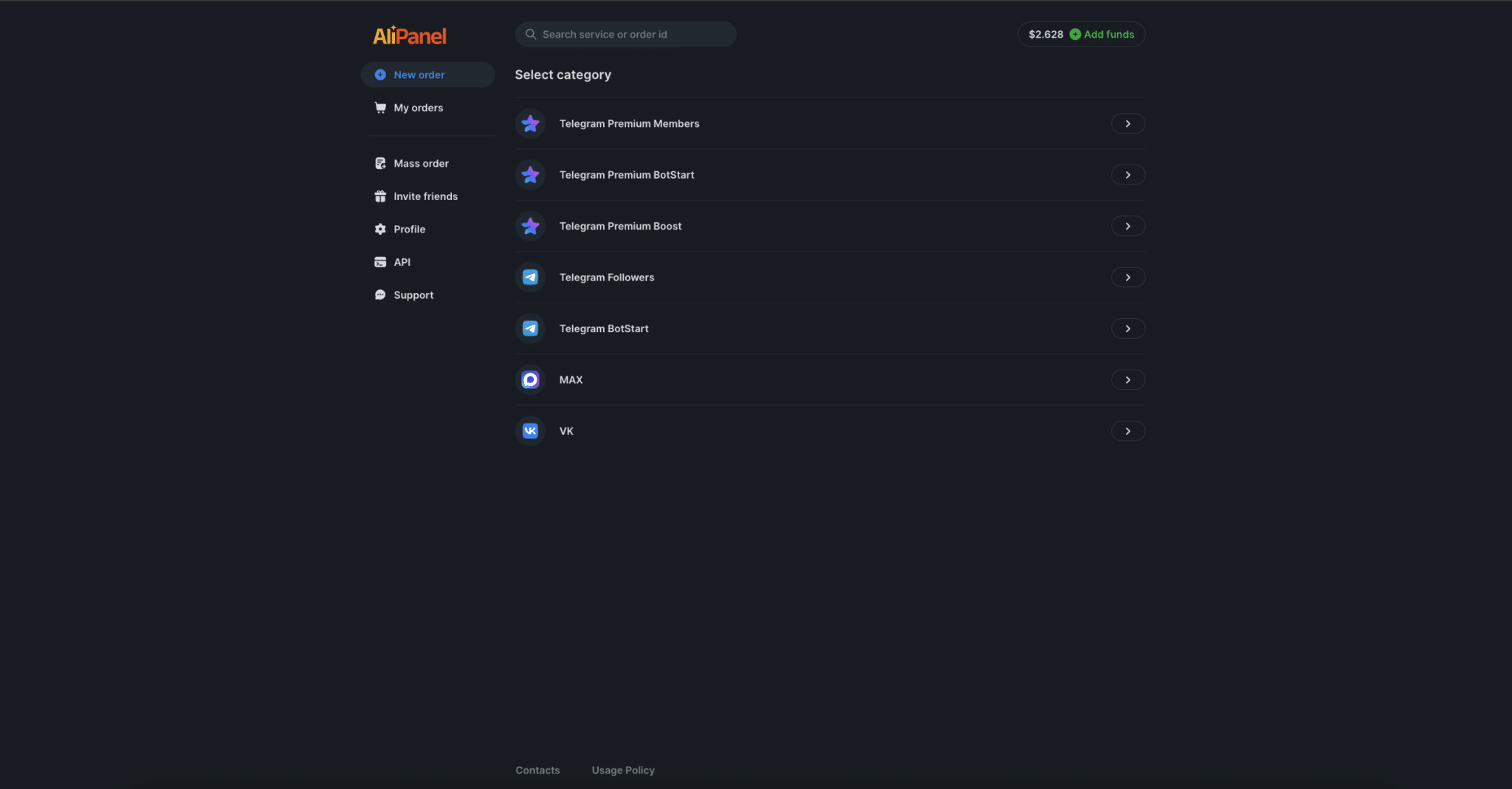Click the Telegram Followers paper plane icon

(x=530, y=278)
